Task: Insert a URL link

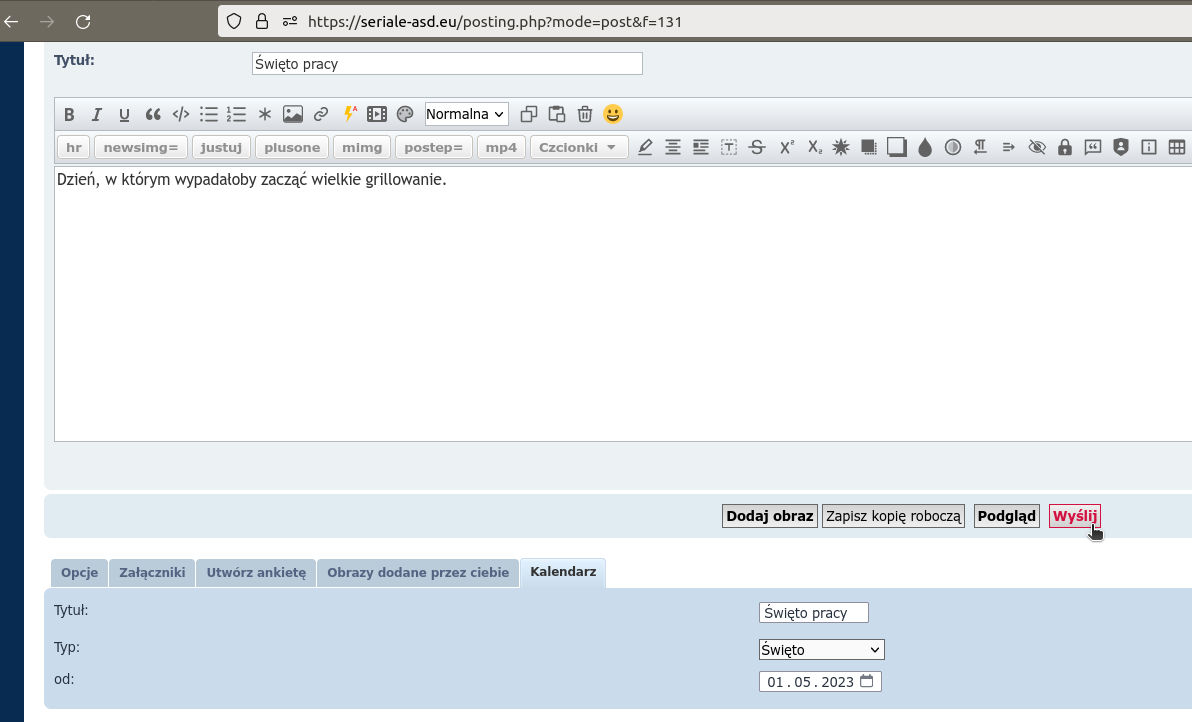Action: click(321, 115)
